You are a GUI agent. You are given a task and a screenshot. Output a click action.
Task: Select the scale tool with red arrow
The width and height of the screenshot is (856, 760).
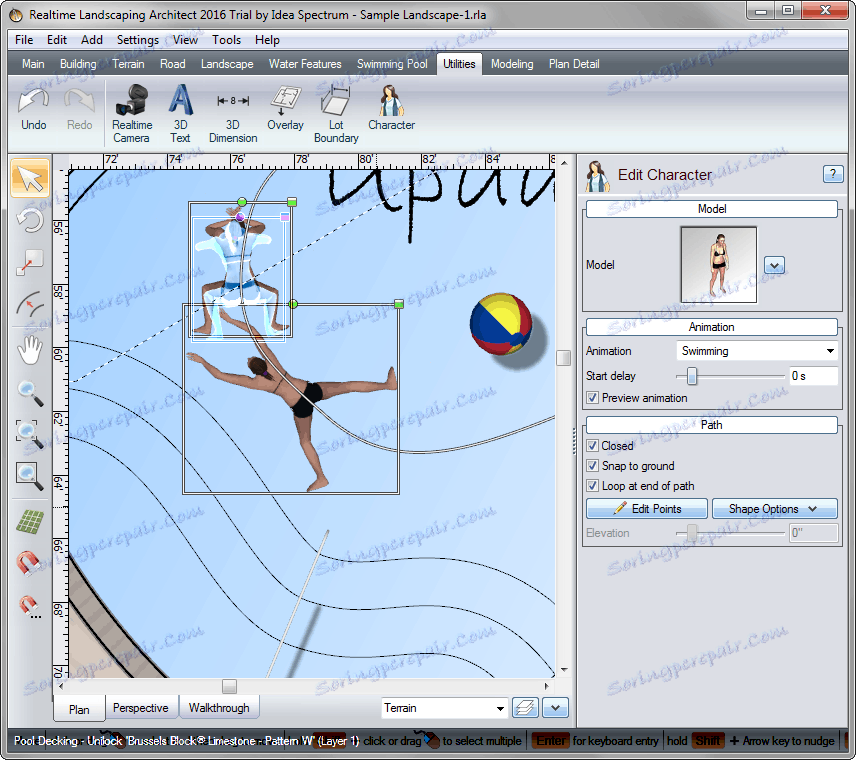coord(30,263)
